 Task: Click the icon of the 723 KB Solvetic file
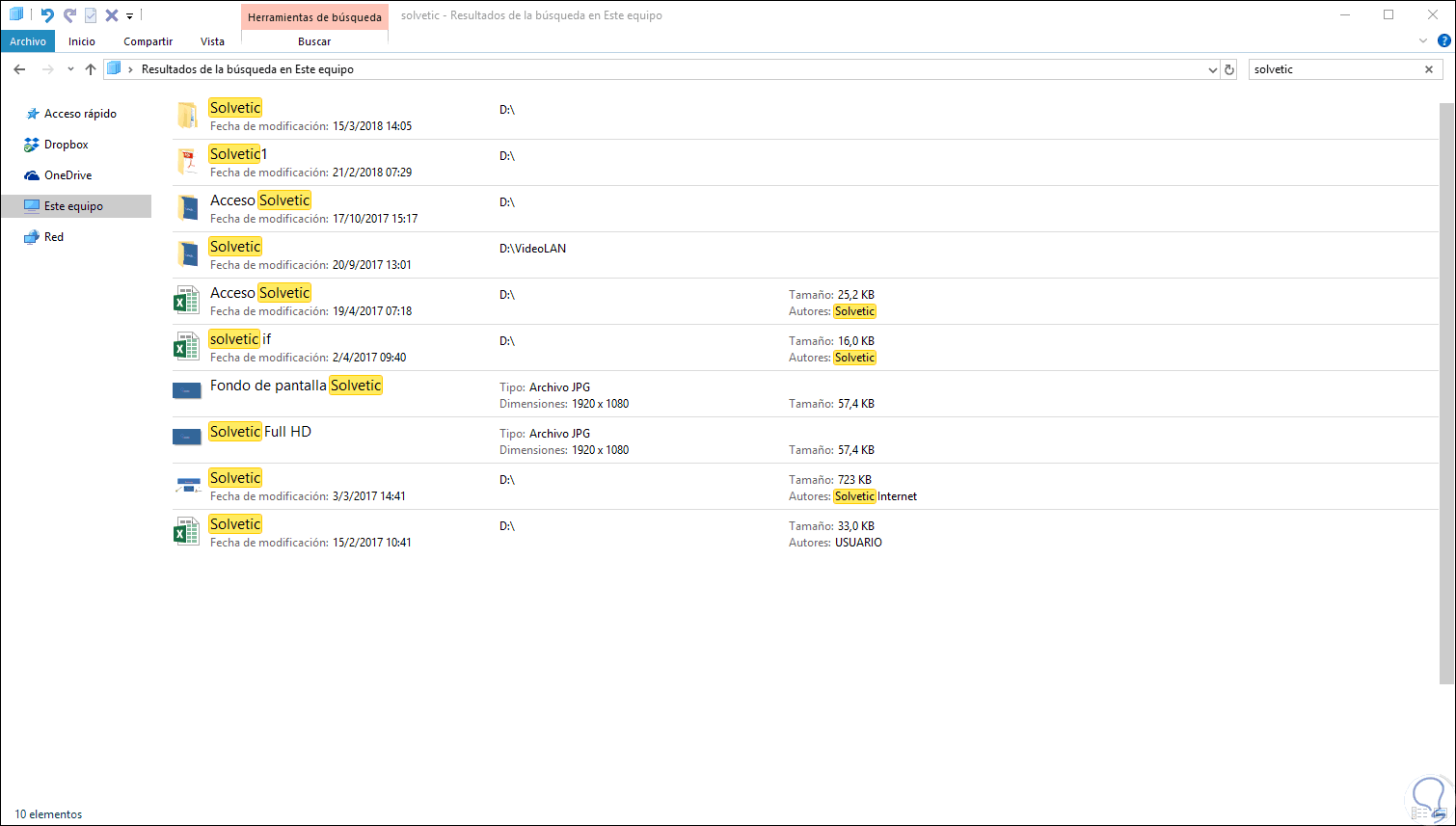(x=187, y=485)
